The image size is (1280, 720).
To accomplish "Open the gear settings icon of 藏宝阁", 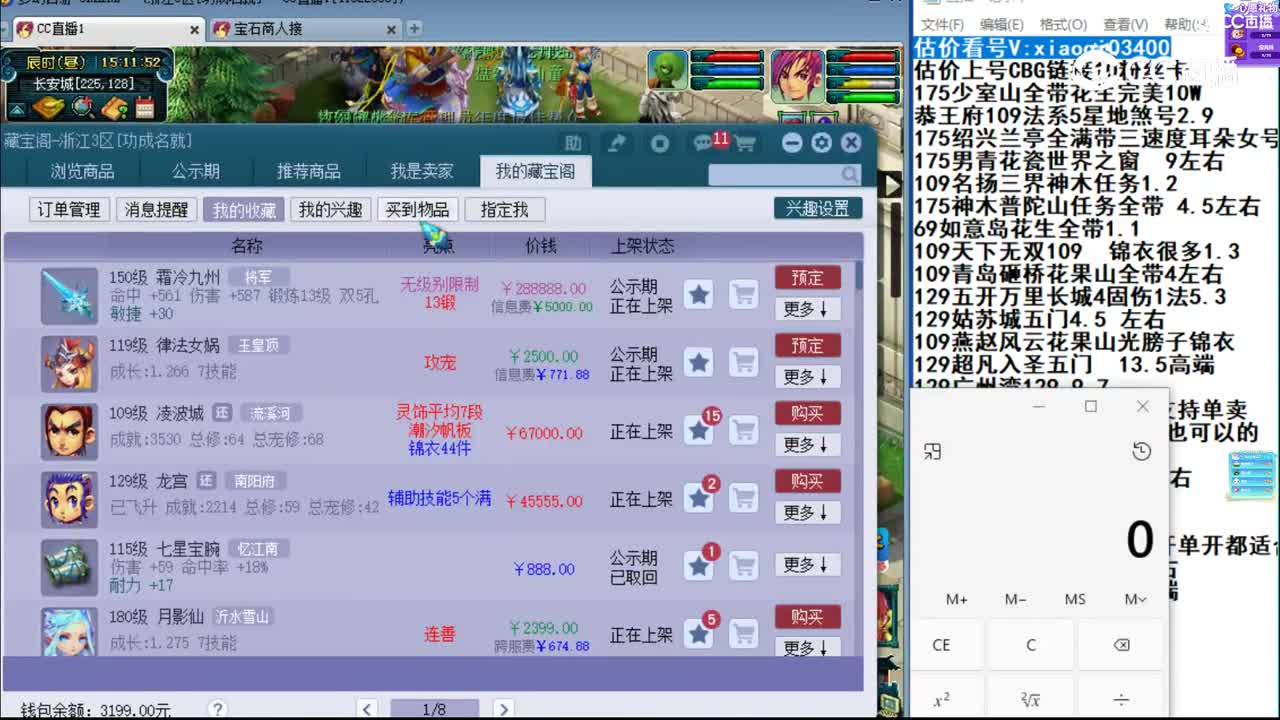I will pyautogui.click(x=822, y=143).
